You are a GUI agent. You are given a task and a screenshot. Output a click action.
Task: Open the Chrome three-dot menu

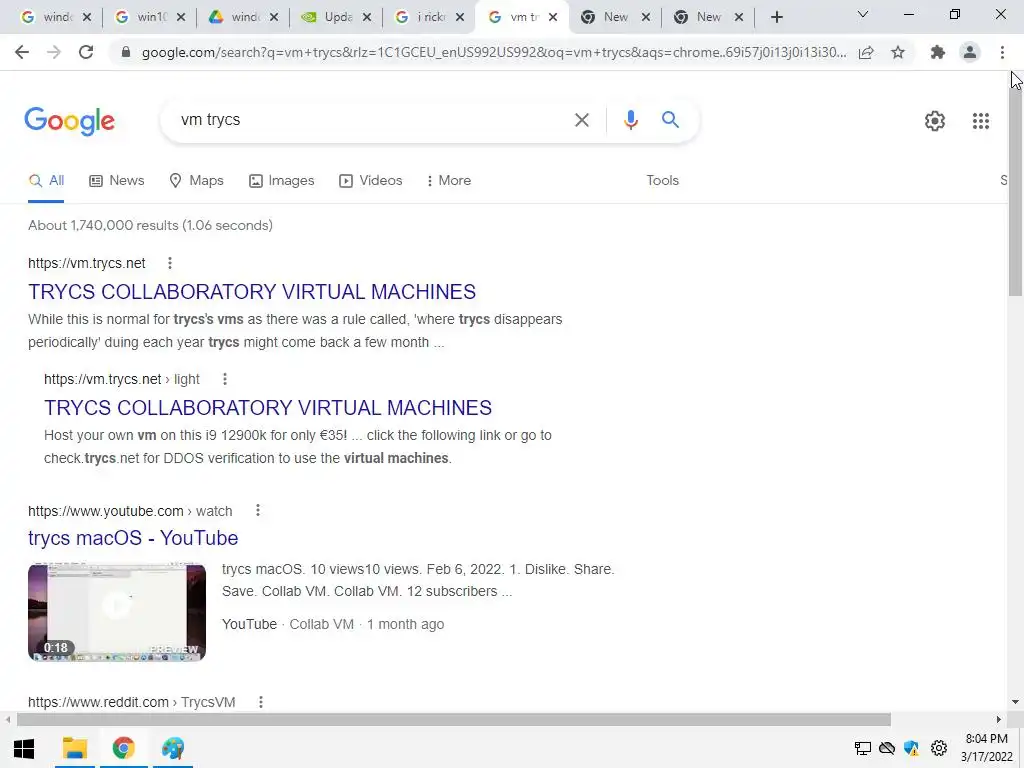[1002, 52]
